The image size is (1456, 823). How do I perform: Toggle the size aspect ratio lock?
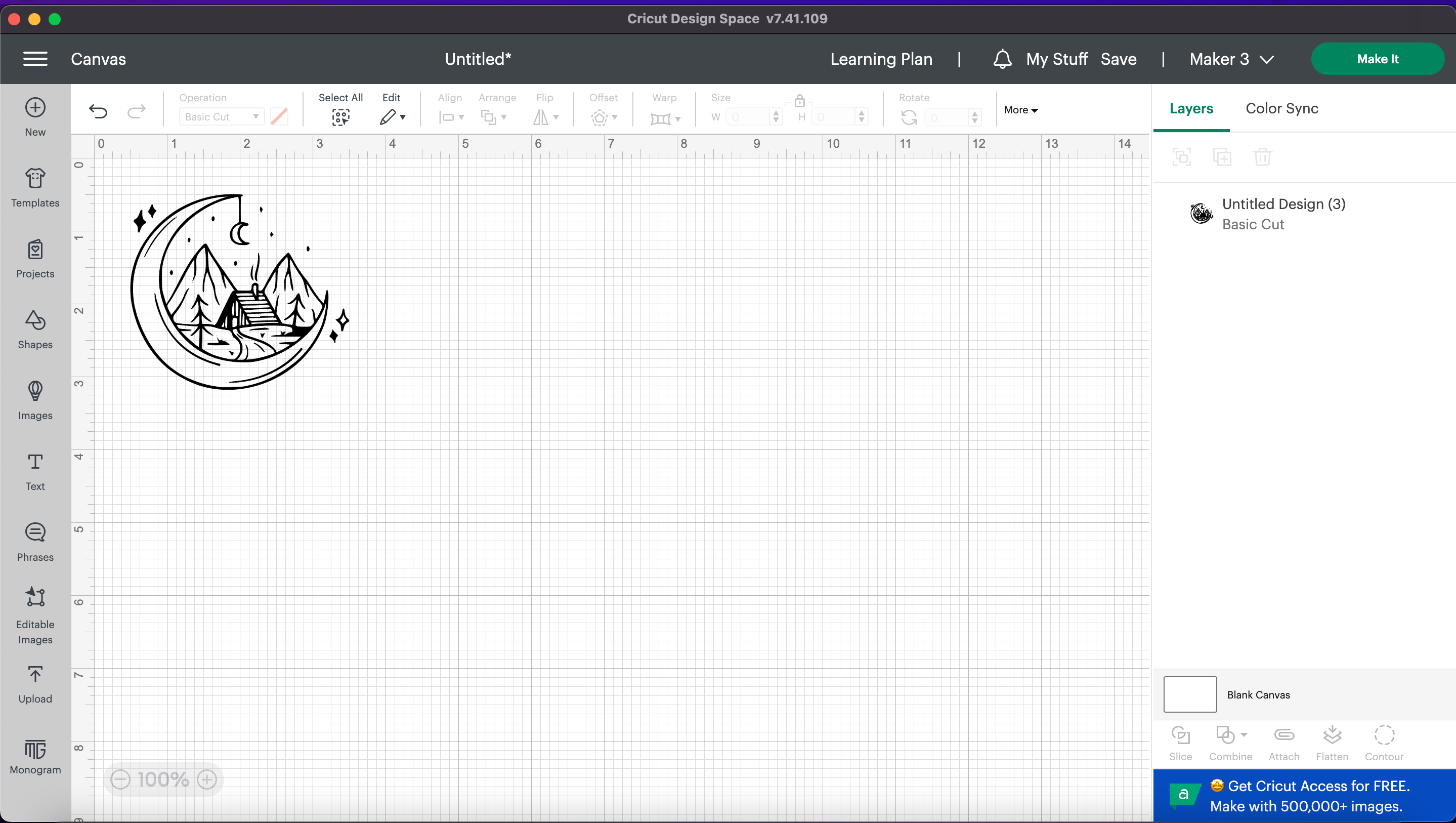point(799,101)
